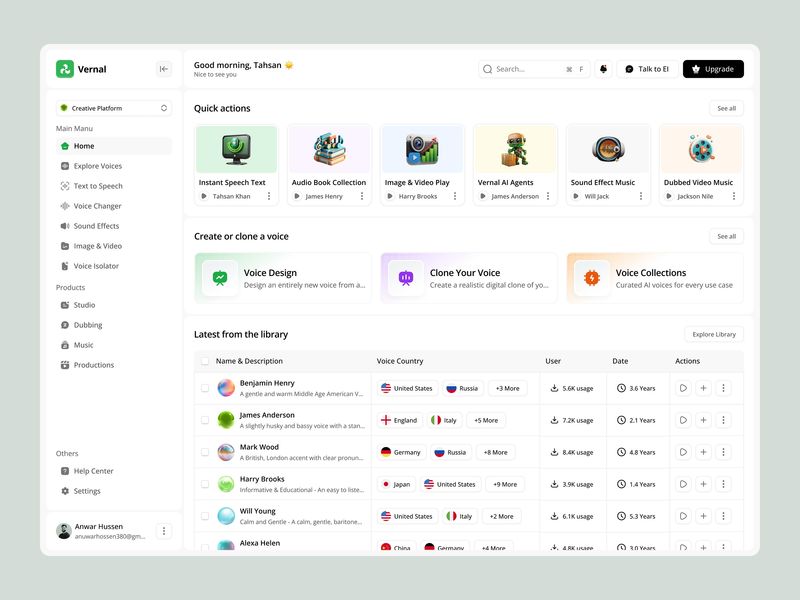
Task: Play the Sound Effect Music sample
Action: 576,196
